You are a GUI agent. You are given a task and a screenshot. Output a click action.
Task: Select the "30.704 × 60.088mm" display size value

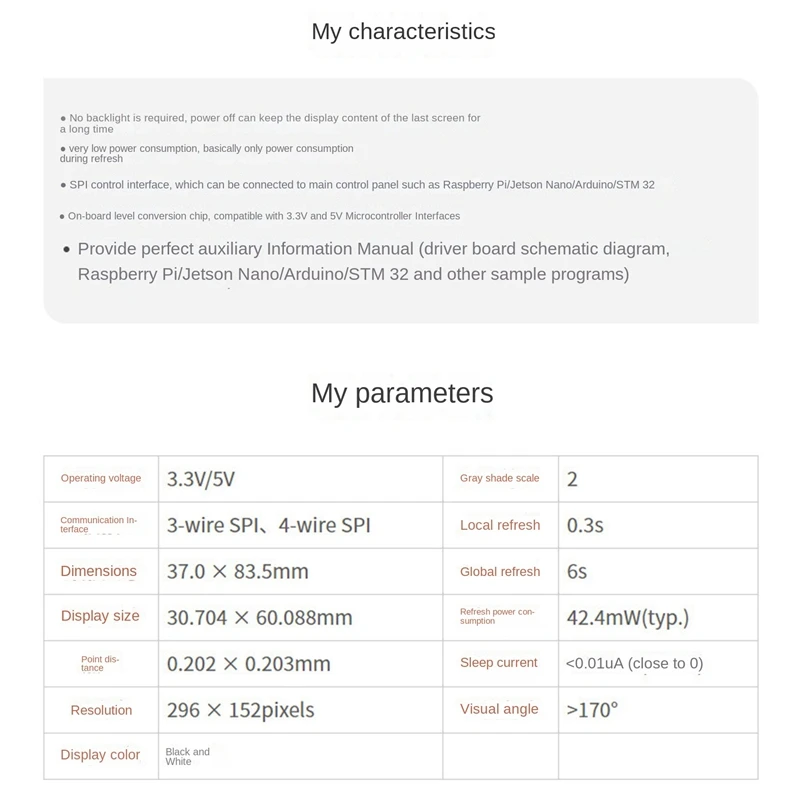[259, 617]
